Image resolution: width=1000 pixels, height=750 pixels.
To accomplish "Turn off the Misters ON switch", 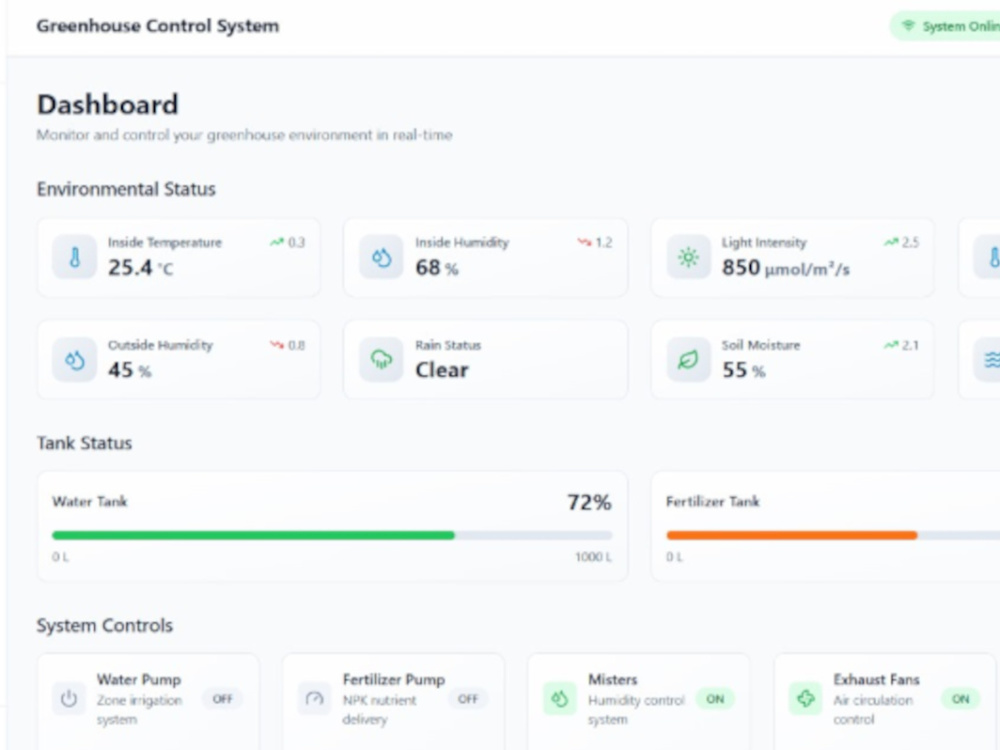I will point(715,699).
